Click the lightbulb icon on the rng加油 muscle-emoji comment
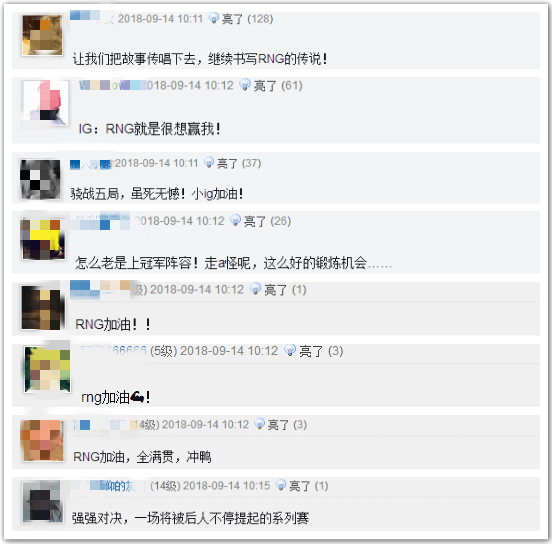Screen dimensions: 552x544 (x=290, y=350)
